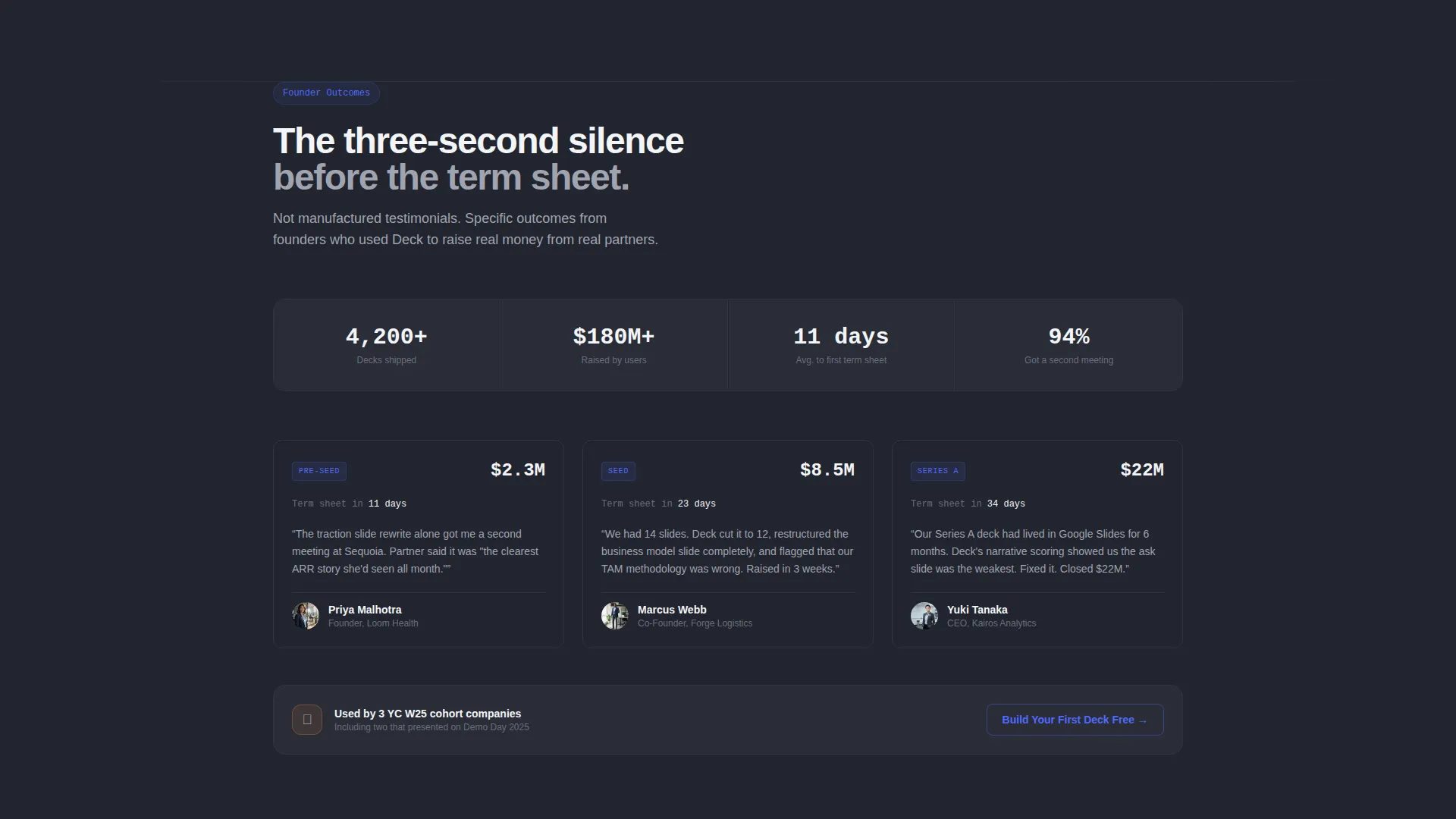
Task: Click 'Raised by users' label
Action: pos(613,360)
